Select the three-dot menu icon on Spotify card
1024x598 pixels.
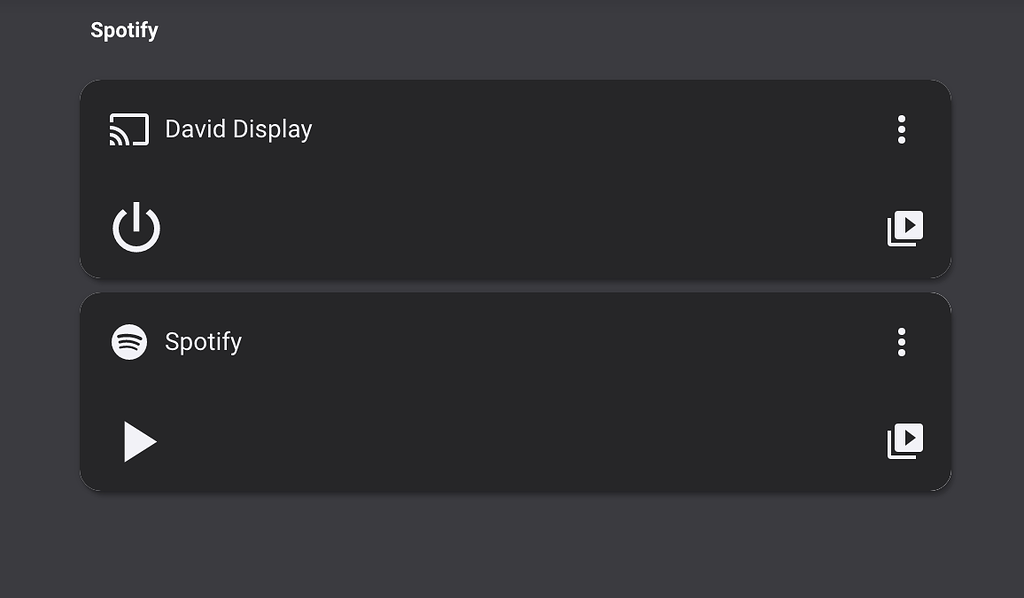pos(902,342)
